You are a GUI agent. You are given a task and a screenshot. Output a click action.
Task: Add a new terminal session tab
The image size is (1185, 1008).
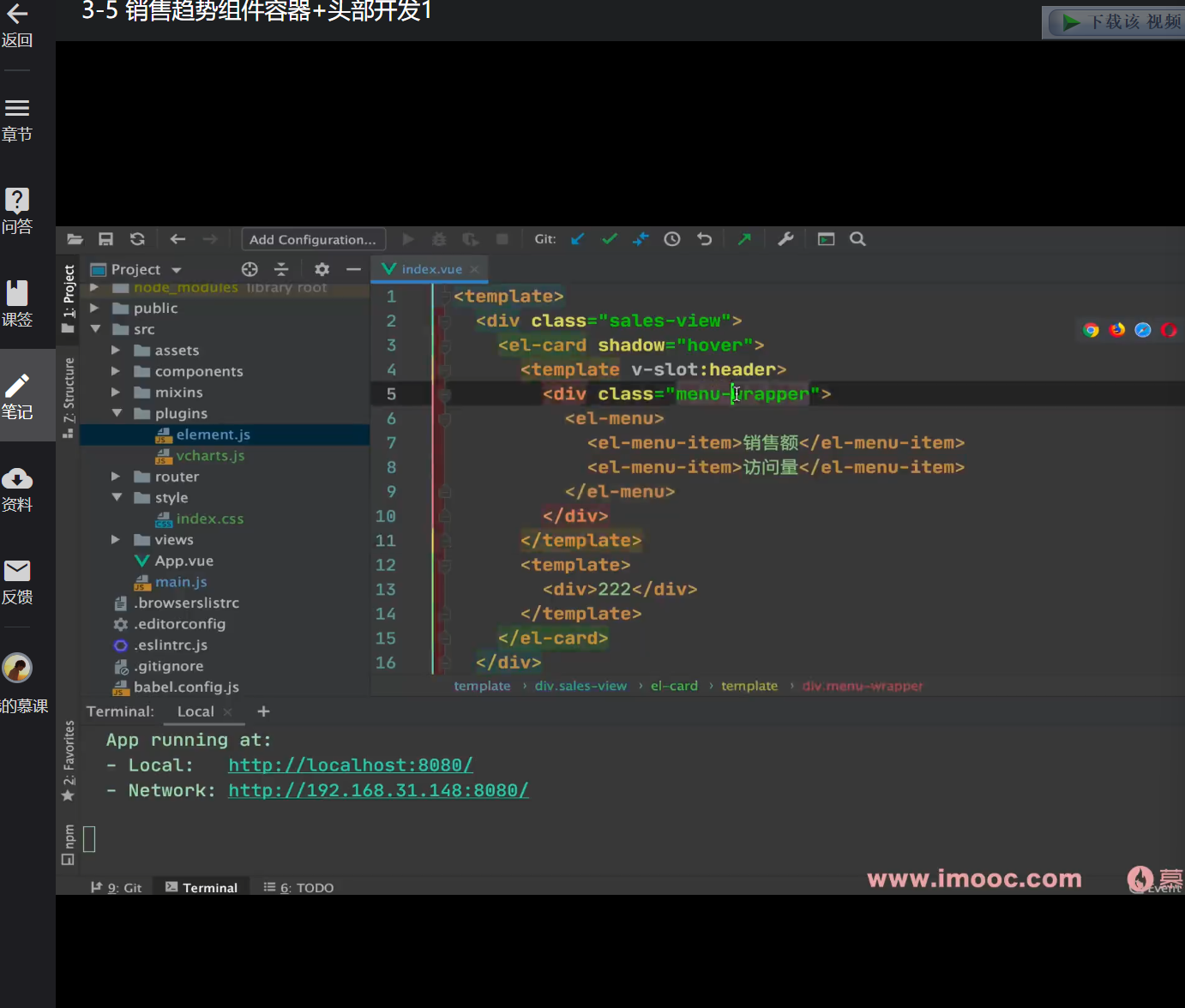(x=264, y=711)
